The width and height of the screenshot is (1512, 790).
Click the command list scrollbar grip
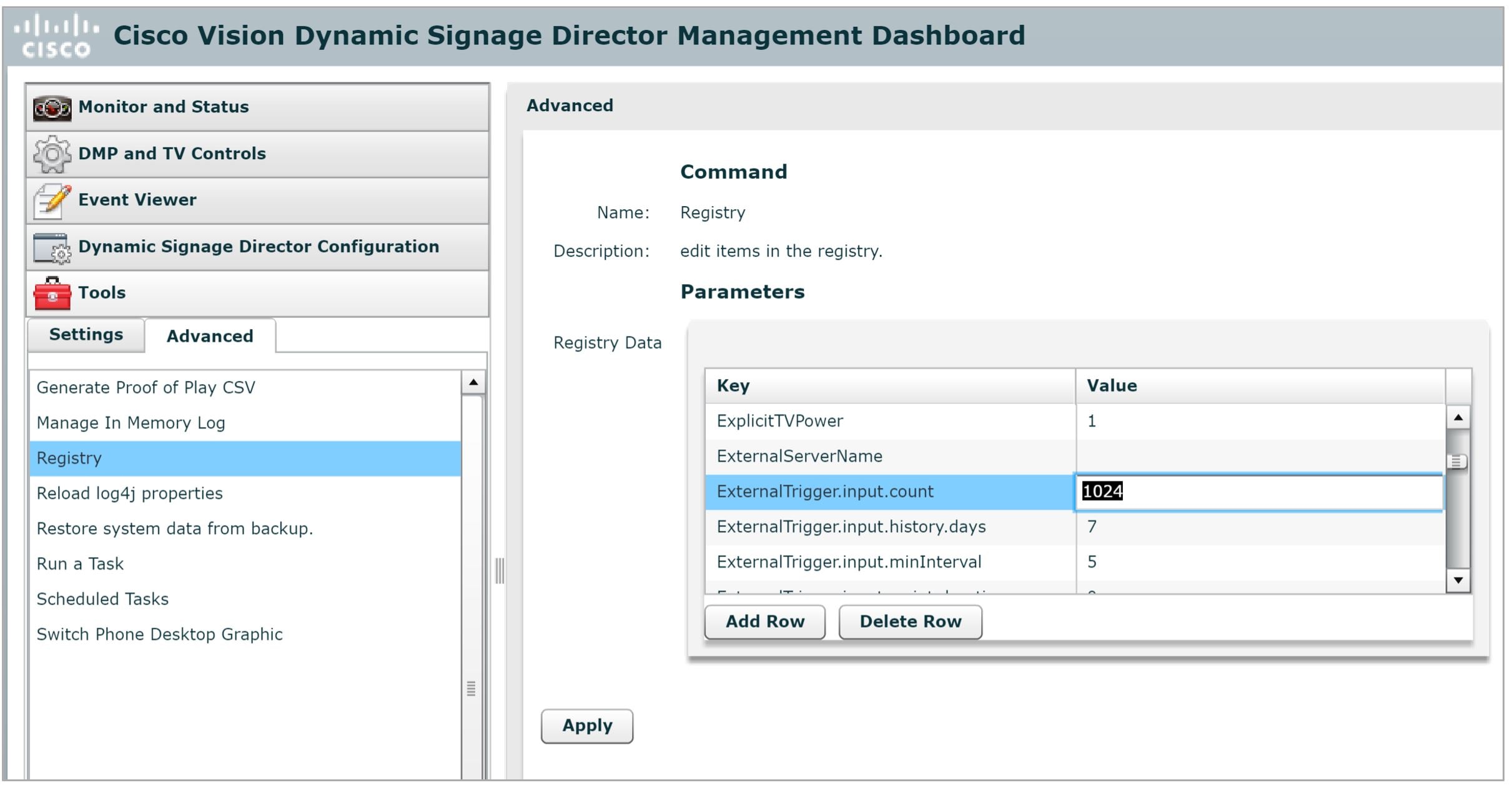coord(472,689)
